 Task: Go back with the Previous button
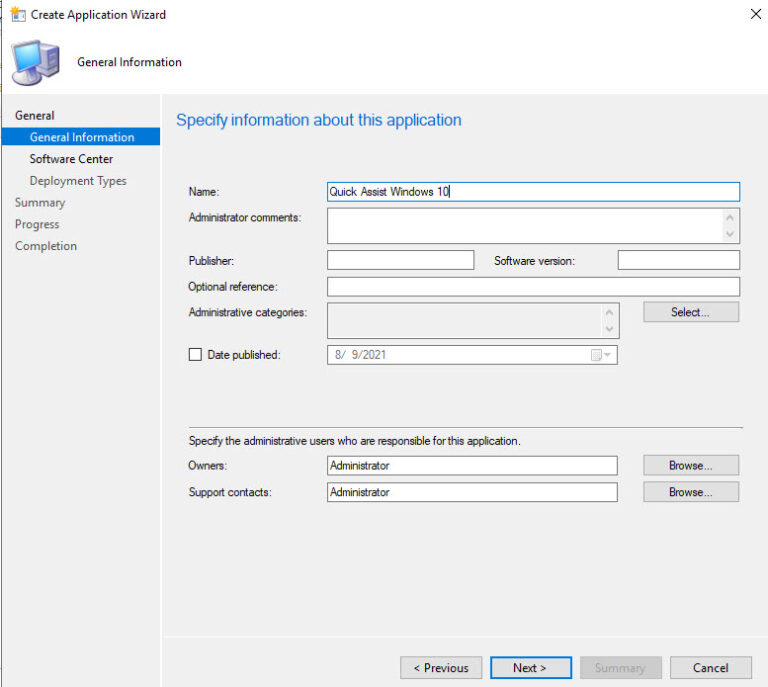[x=441, y=667]
